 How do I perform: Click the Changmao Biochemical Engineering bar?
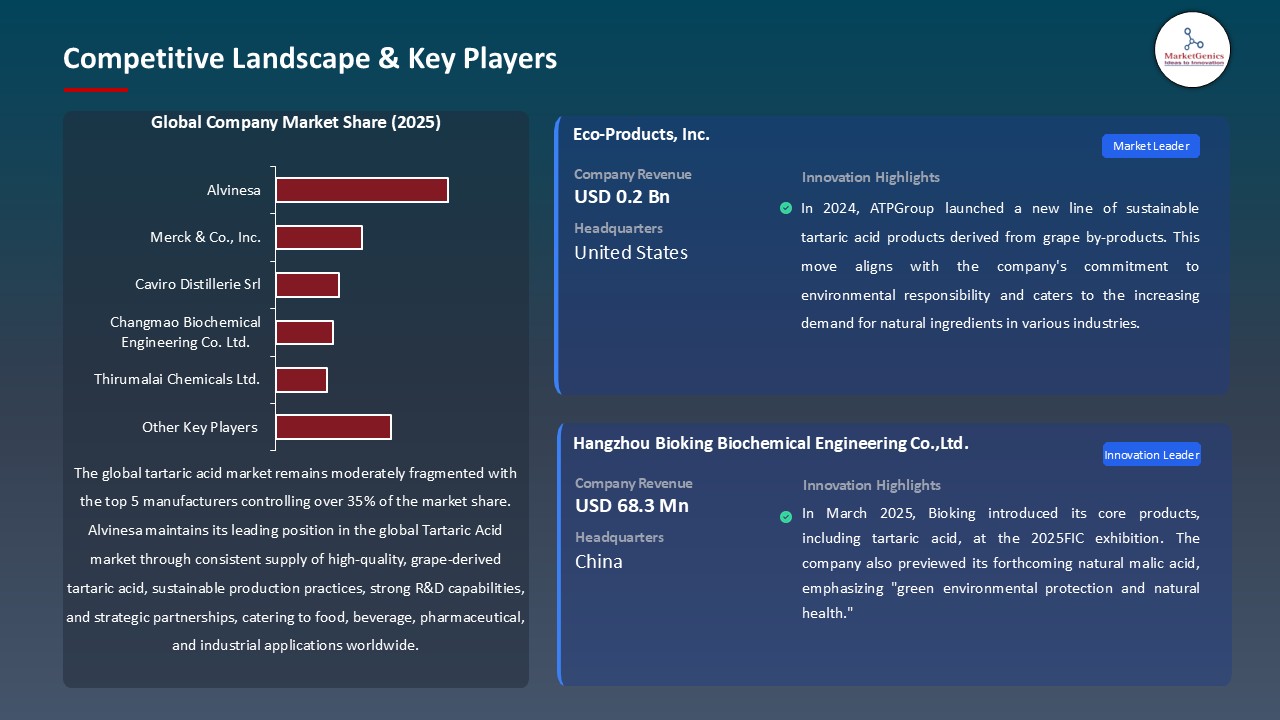pos(305,331)
